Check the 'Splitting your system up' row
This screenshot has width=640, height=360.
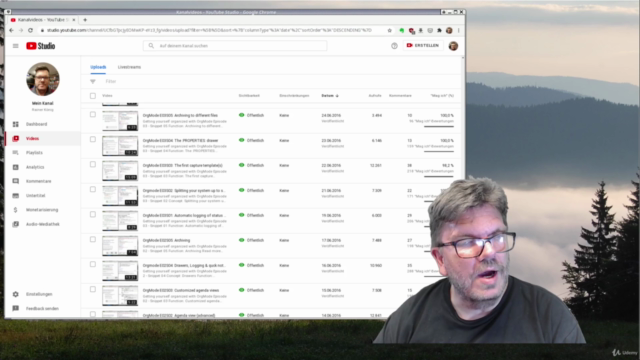(x=93, y=189)
